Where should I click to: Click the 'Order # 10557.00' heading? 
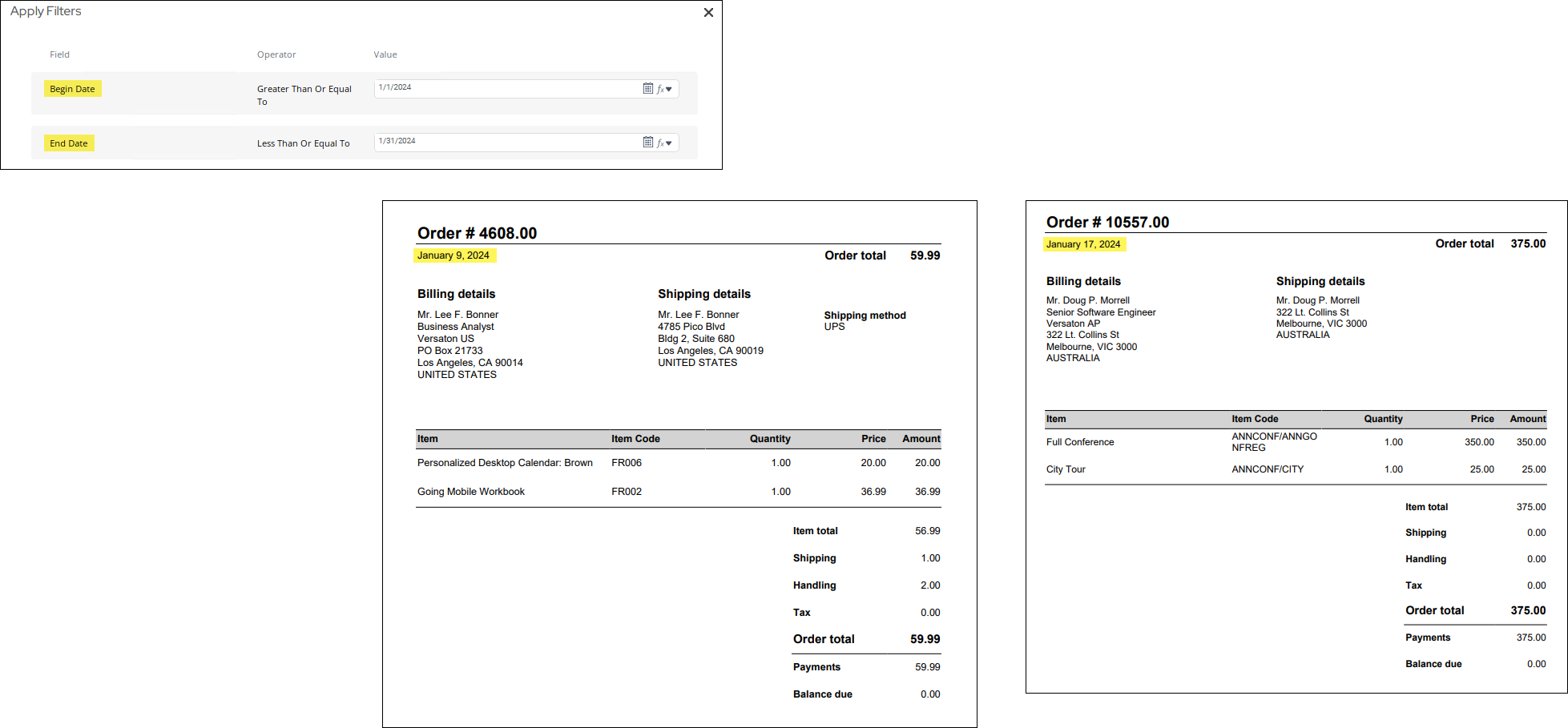click(1107, 222)
